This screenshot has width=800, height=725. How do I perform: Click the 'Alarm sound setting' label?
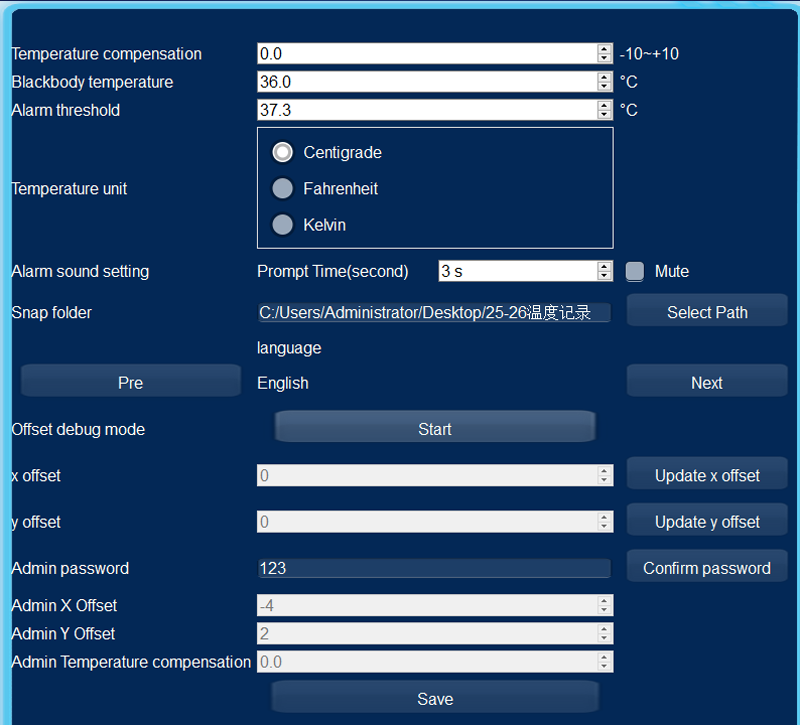[80, 271]
